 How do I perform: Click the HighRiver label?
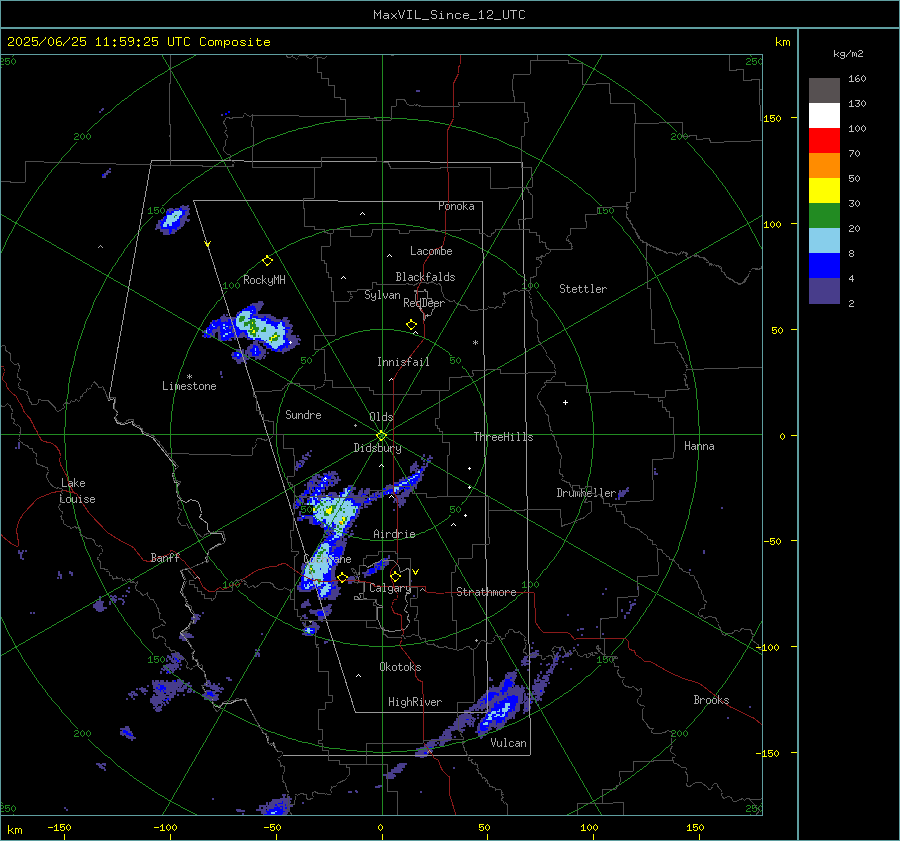(x=415, y=702)
